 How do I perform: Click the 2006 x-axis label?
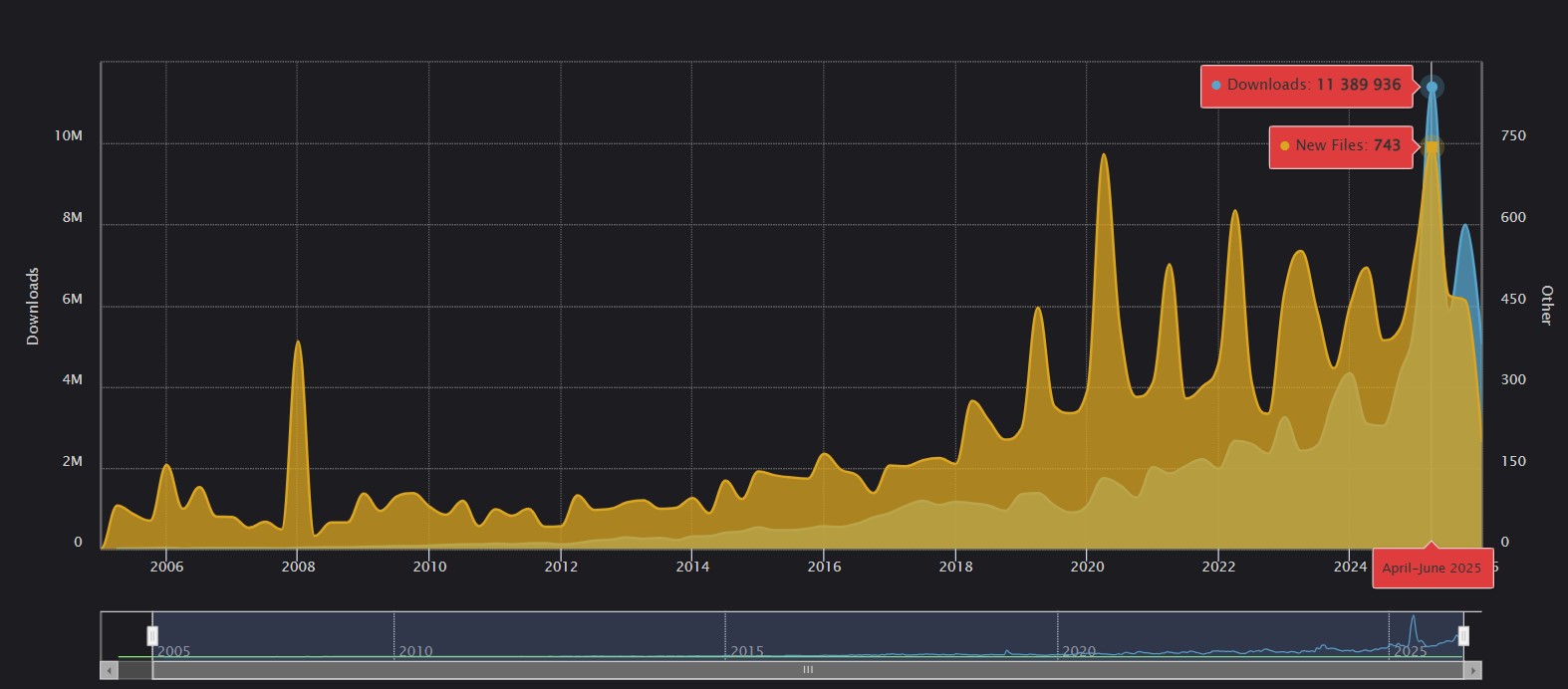(x=166, y=567)
